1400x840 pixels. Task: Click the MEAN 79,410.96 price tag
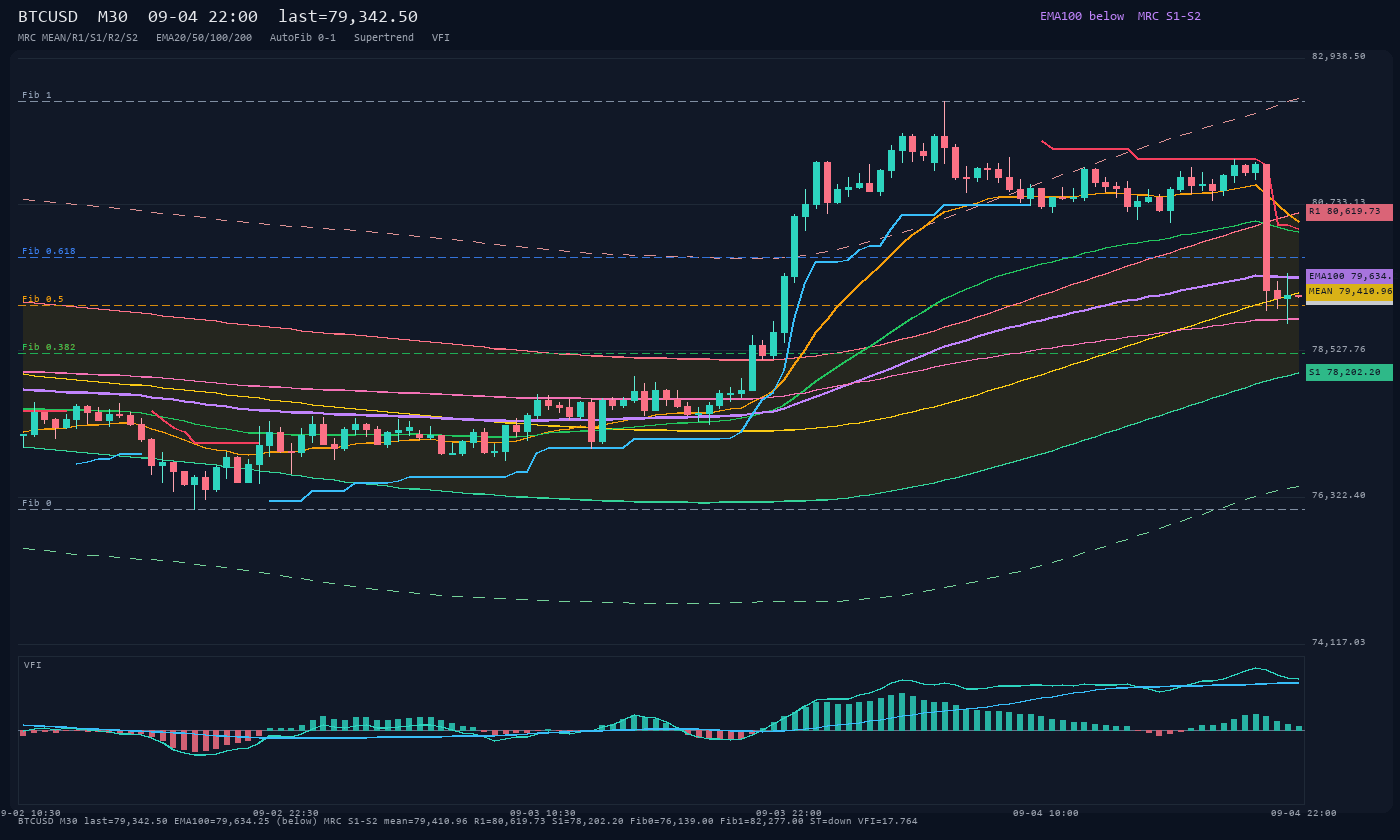(1349, 292)
